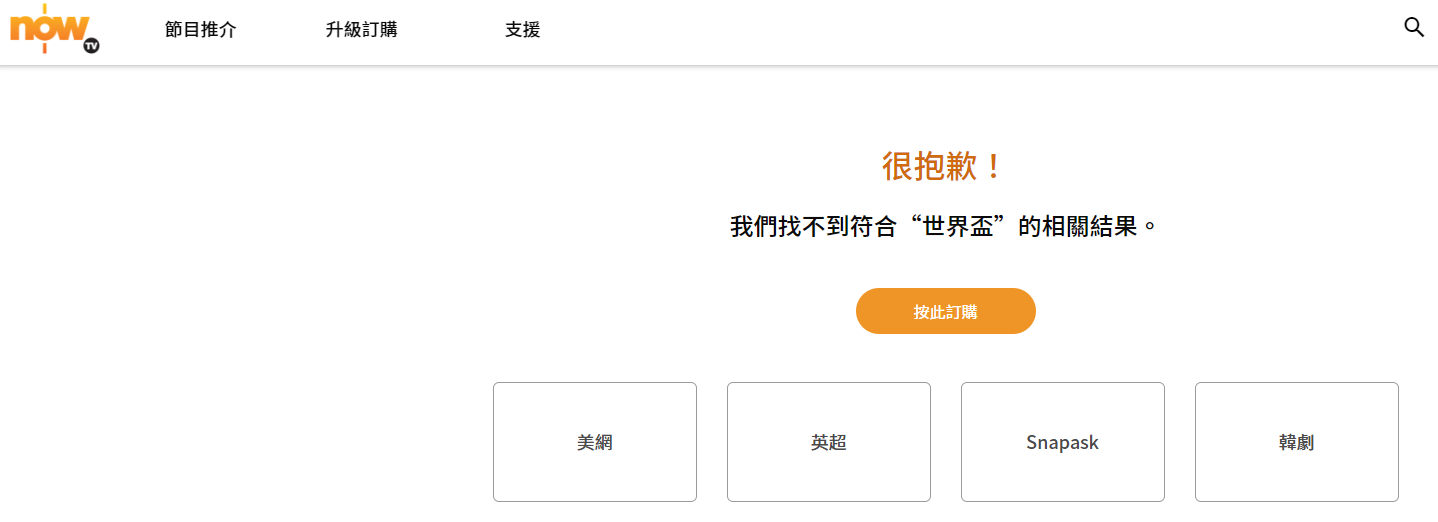Click the 世界盃 no-results message

coord(944,226)
